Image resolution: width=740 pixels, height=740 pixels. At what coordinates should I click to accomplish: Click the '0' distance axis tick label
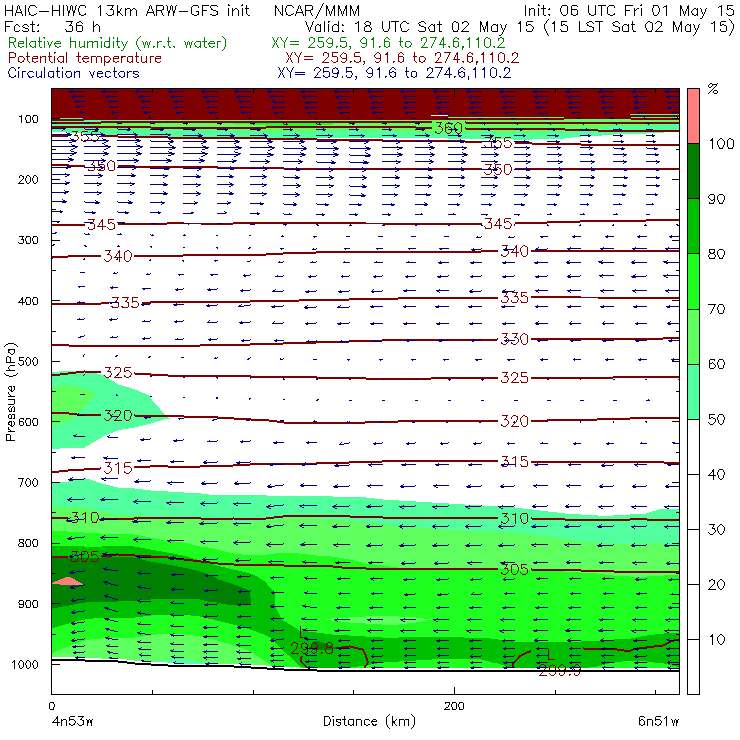click(x=51, y=706)
